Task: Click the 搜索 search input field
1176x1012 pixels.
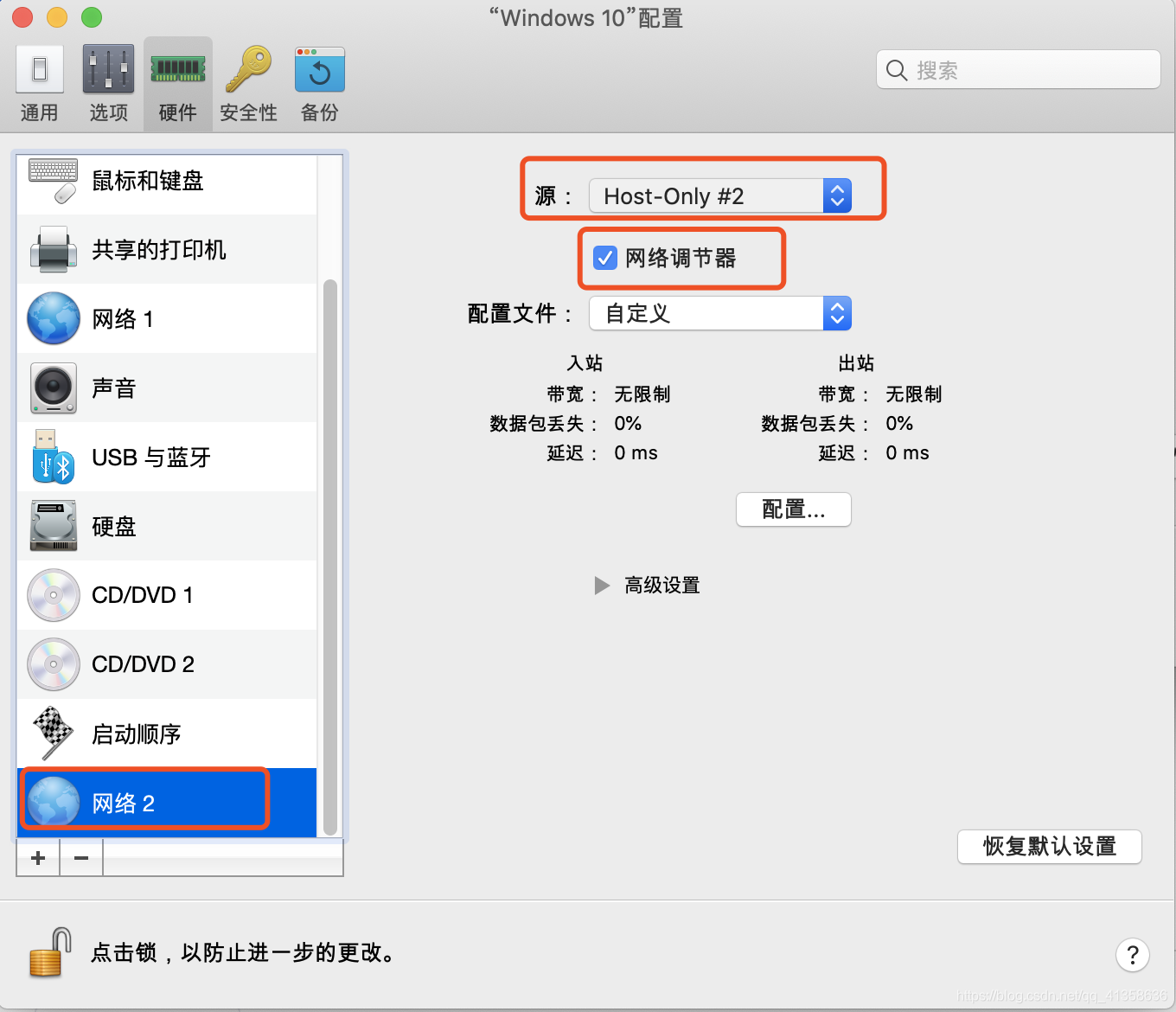Action: point(1019,70)
